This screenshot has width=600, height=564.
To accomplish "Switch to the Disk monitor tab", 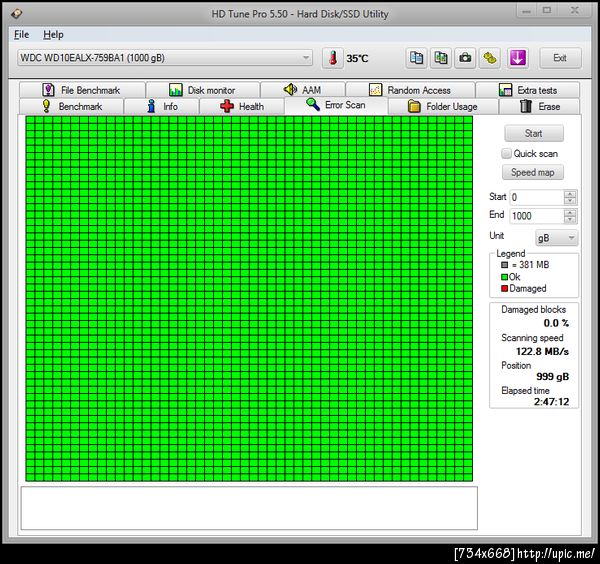I will point(203,90).
